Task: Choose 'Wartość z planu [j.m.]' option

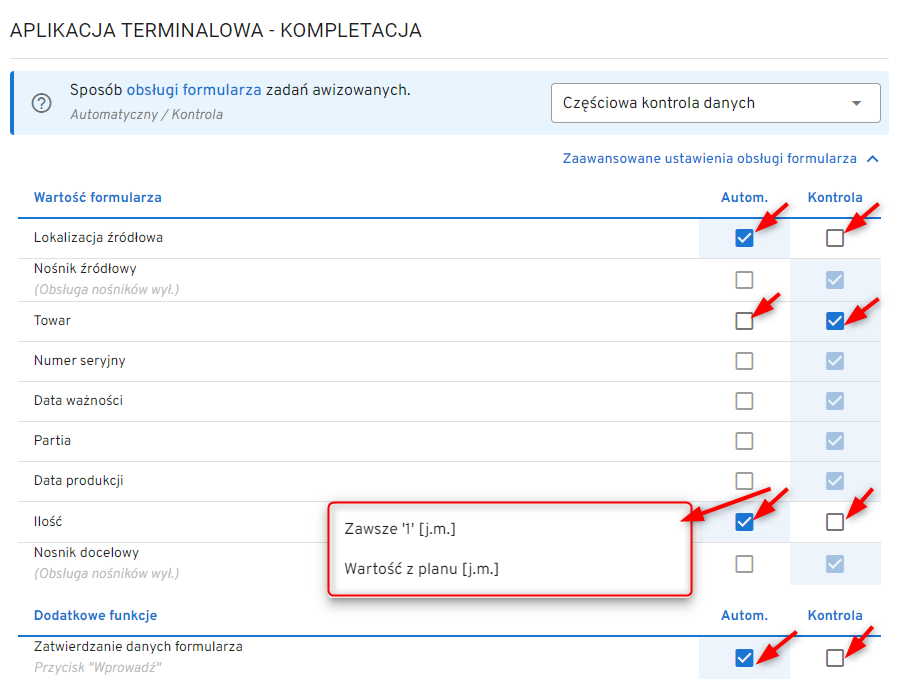Action: [421, 569]
